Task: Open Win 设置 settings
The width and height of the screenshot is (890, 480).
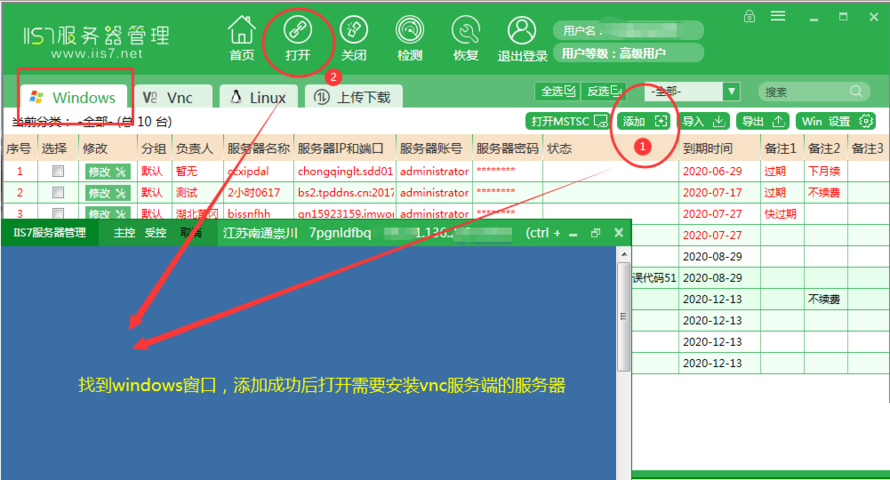Action: click(836, 121)
